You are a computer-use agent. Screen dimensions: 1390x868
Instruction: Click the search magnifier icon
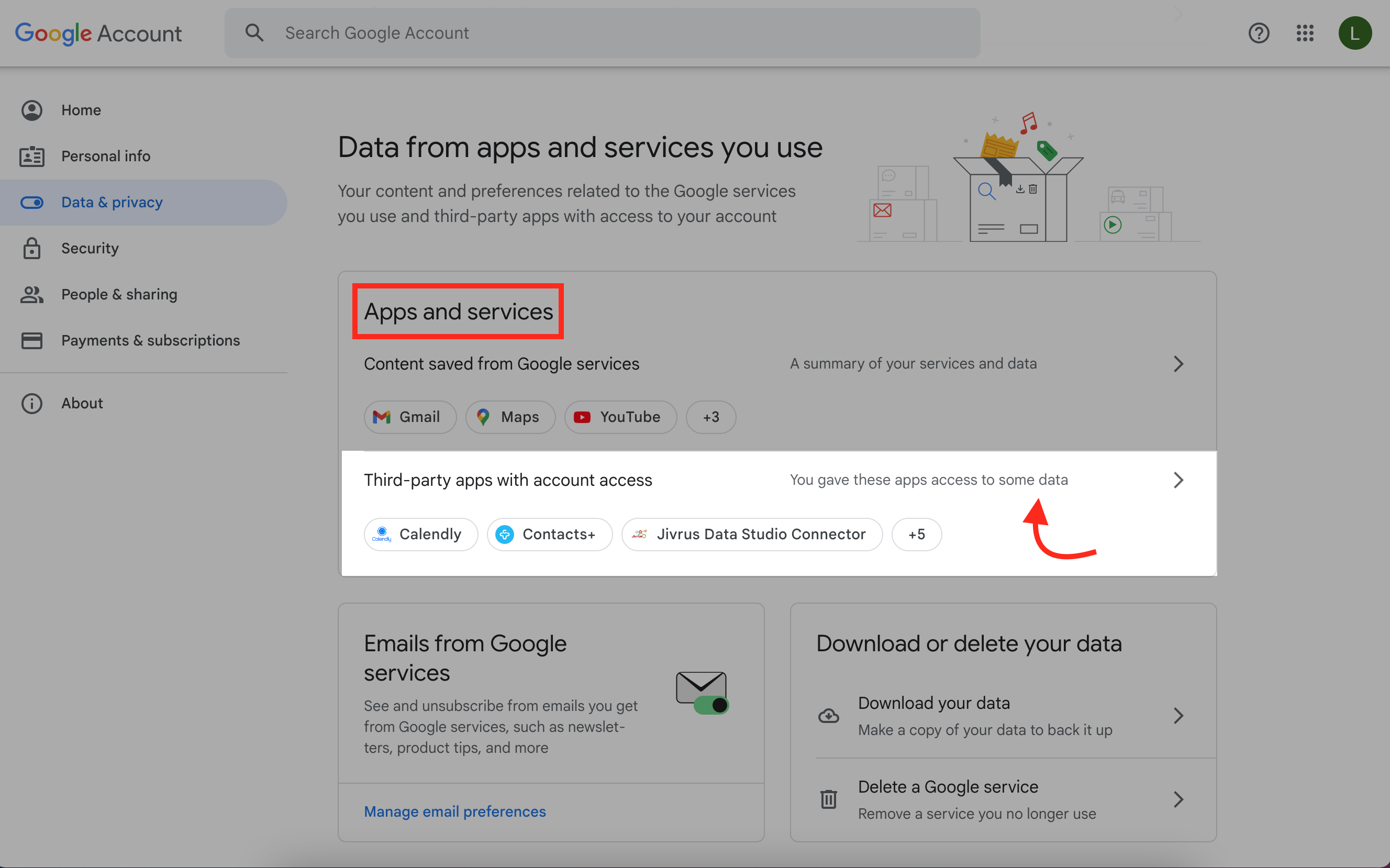[254, 33]
